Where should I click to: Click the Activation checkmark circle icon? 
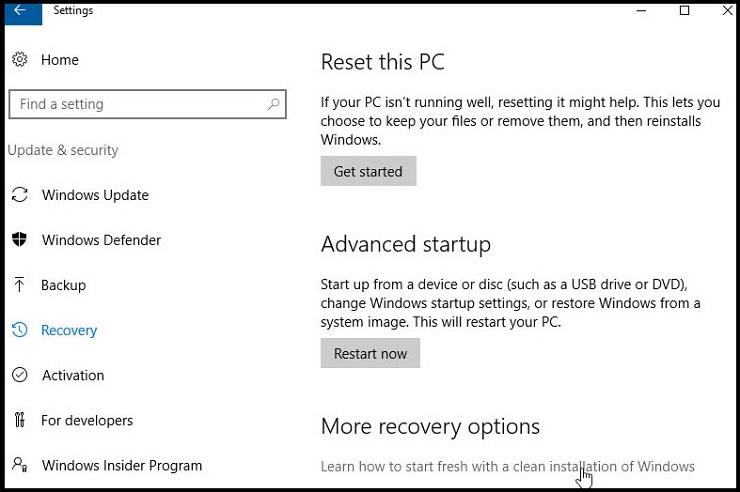20,375
